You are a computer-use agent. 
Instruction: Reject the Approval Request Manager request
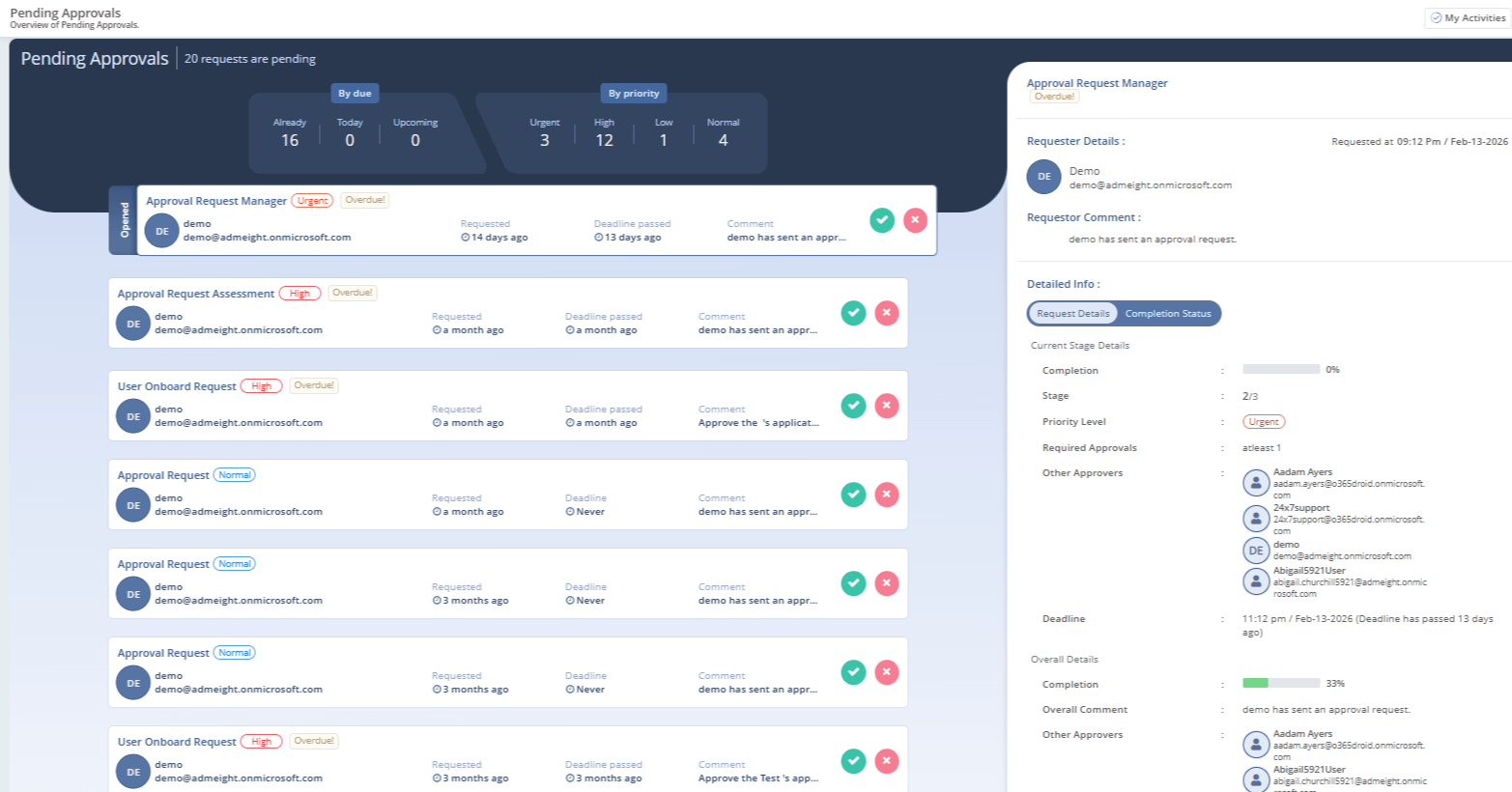914,220
